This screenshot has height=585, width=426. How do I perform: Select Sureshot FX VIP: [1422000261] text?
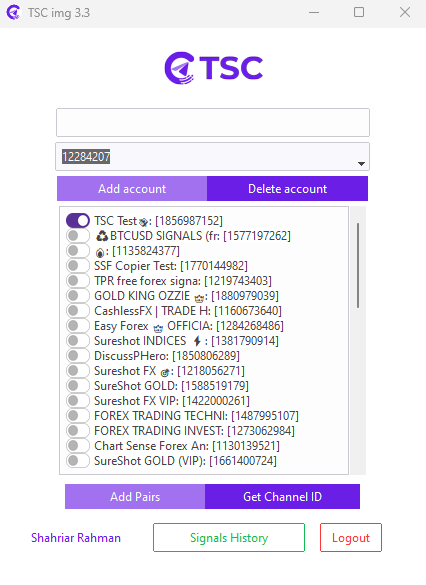pos(172,401)
